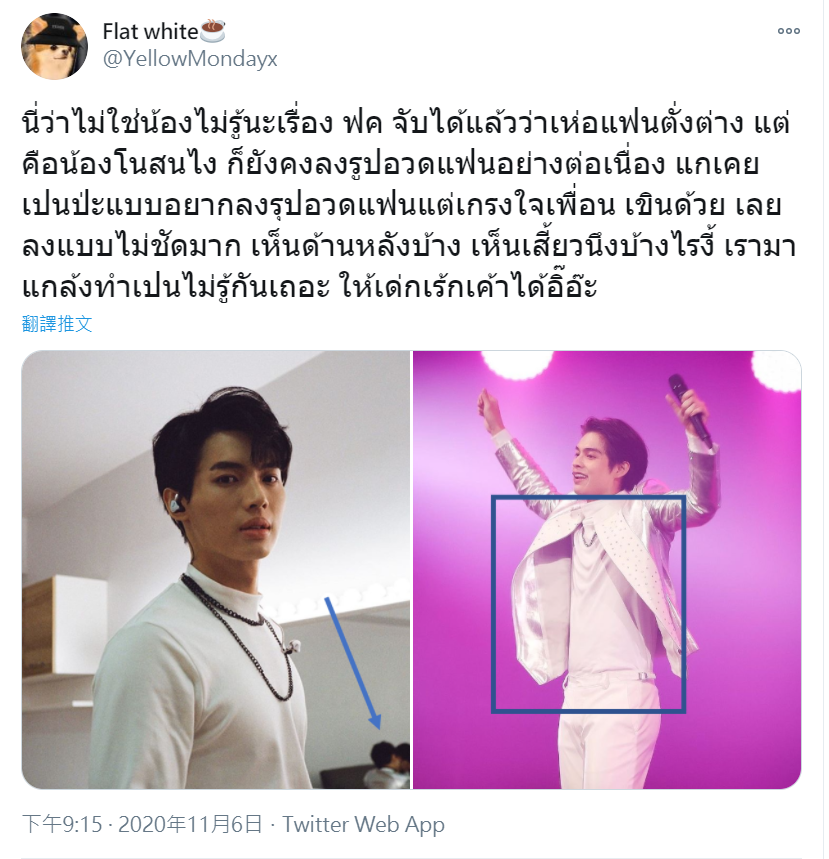Click the performer's raised fist in right photo
This screenshot has width=829, height=859.
pos(489,406)
